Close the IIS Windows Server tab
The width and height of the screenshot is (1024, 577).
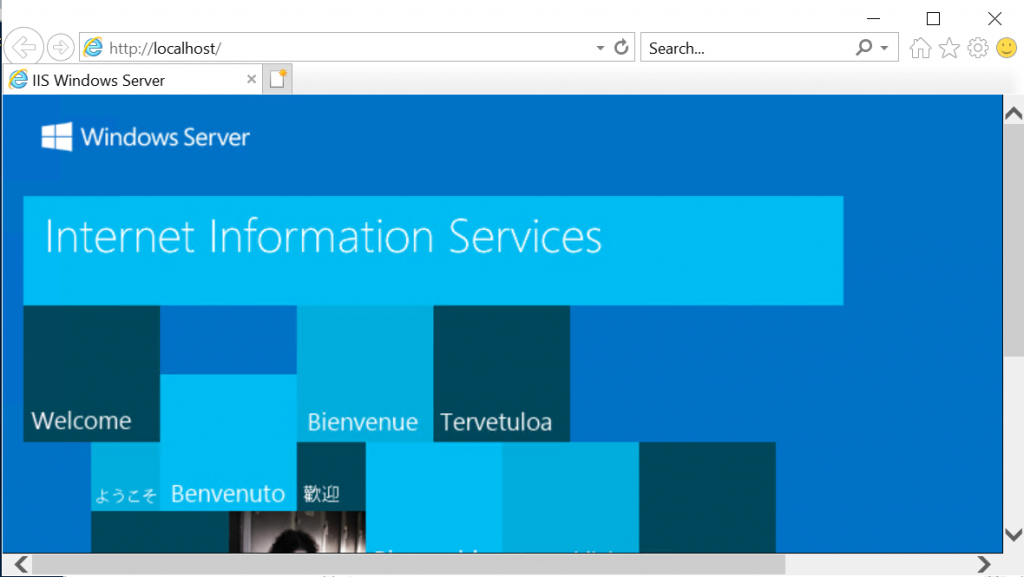pyautogui.click(x=251, y=79)
